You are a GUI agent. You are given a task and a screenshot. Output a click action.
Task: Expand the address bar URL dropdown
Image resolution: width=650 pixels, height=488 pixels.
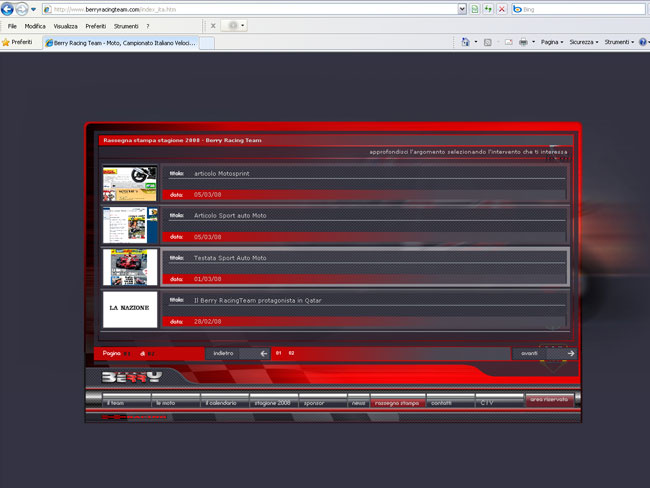(x=462, y=9)
